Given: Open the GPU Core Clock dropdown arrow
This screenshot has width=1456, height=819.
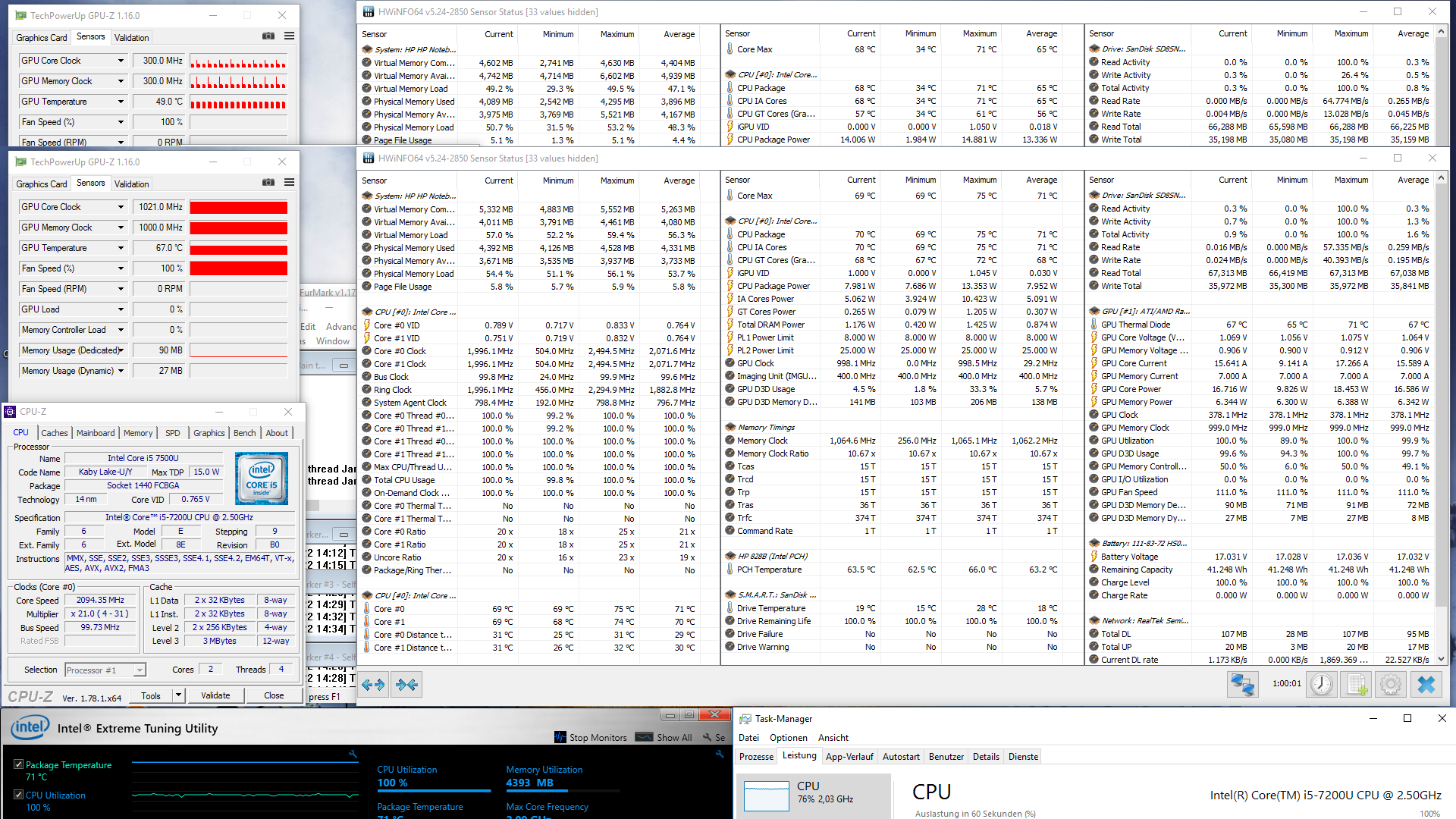Looking at the screenshot, I should click(121, 207).
